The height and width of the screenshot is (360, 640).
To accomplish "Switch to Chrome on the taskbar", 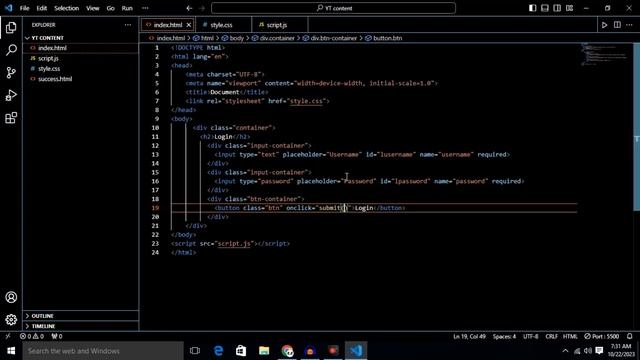I will pyautogui.click(x=287, y=351).
